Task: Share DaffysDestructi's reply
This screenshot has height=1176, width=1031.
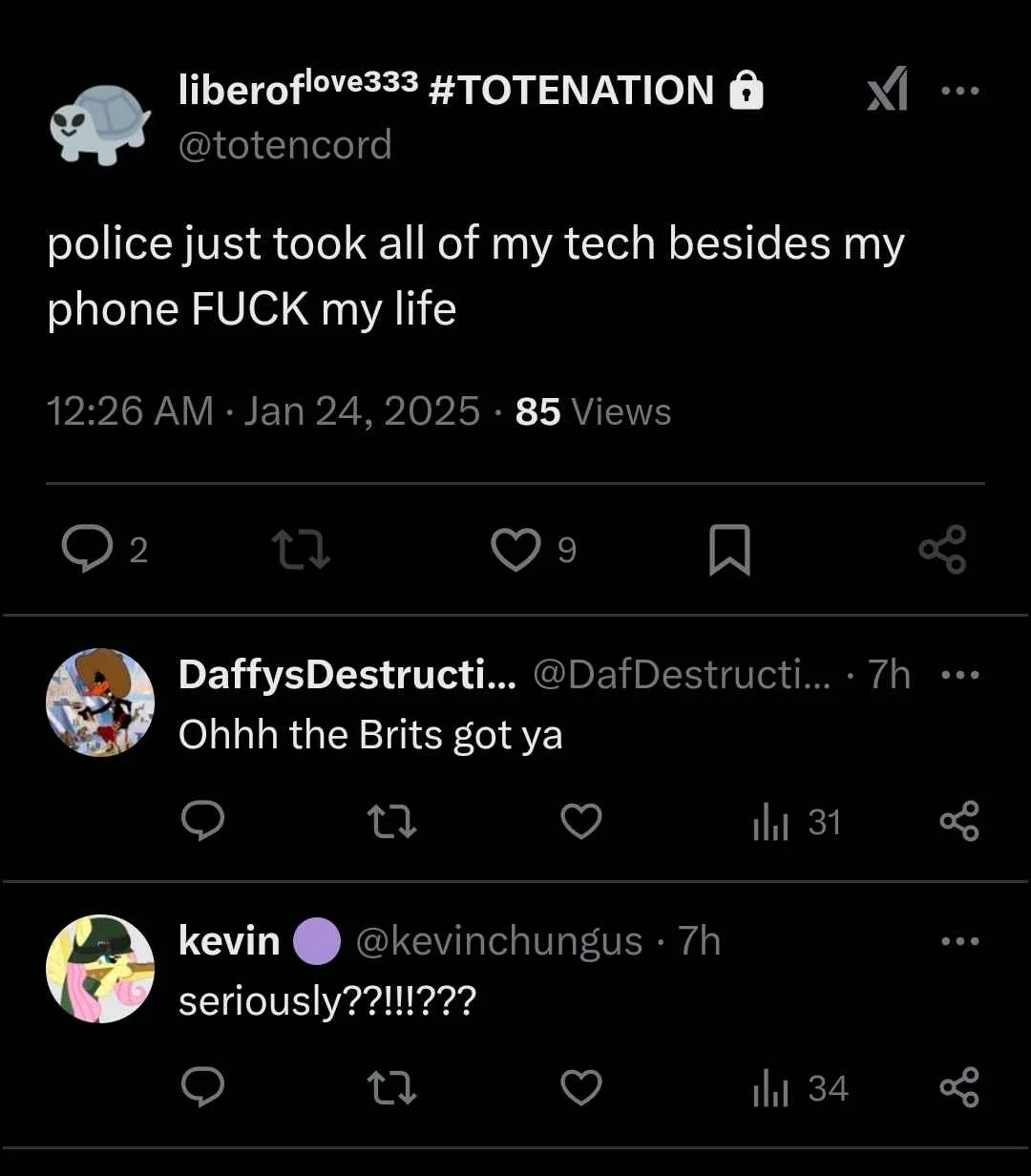Action: coord(959,822)
